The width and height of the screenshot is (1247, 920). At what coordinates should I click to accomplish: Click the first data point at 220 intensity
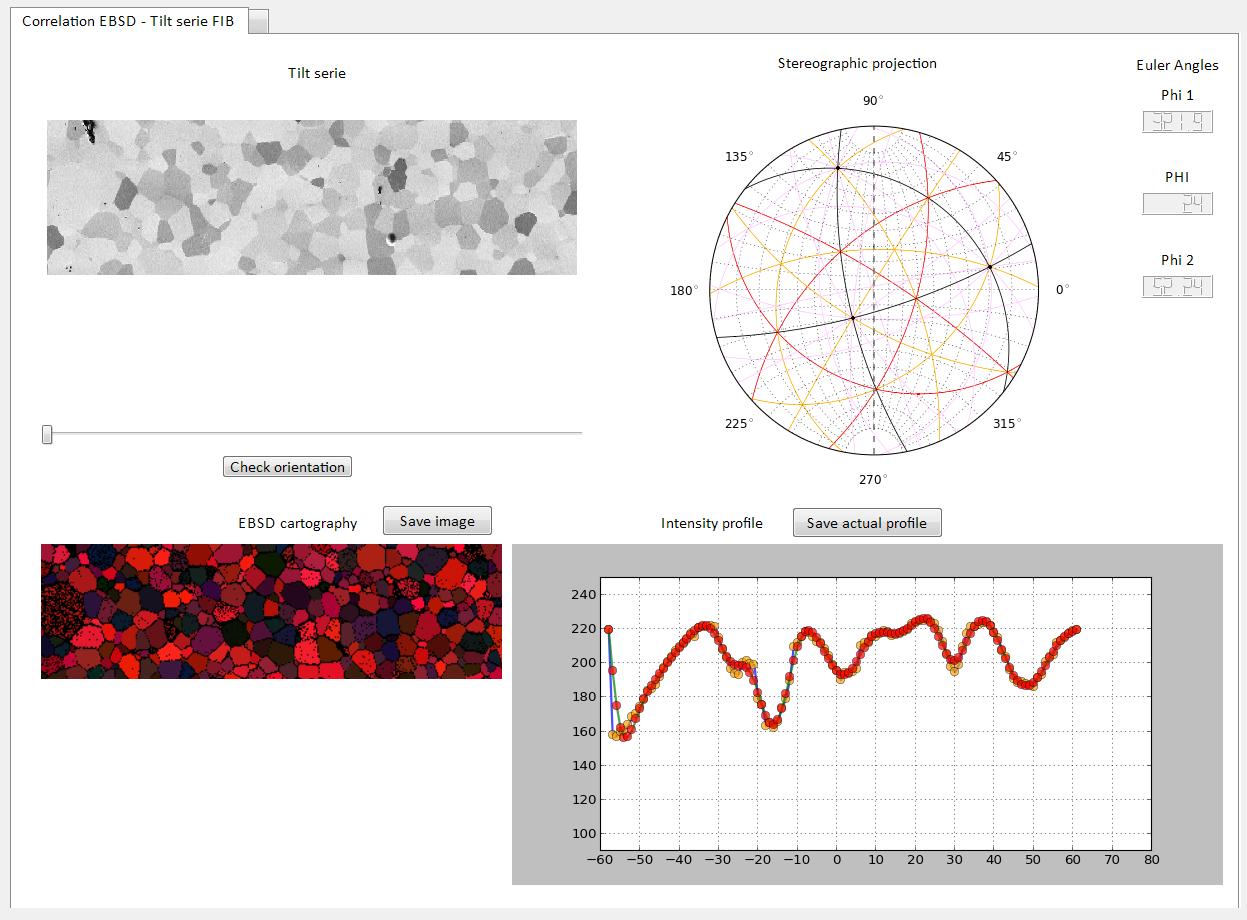[x=608, y=629]
